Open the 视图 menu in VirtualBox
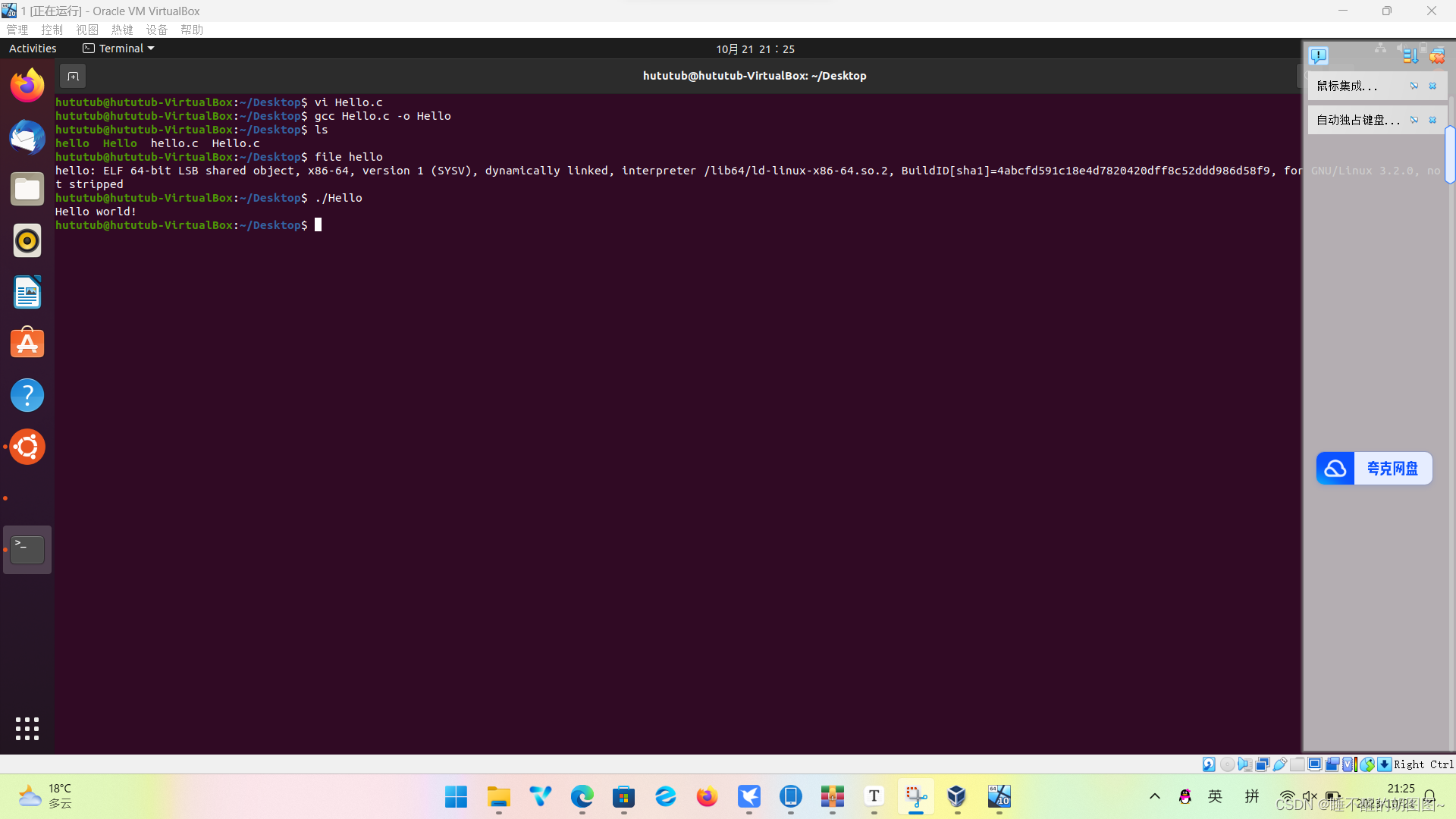 tap(87, 30)
